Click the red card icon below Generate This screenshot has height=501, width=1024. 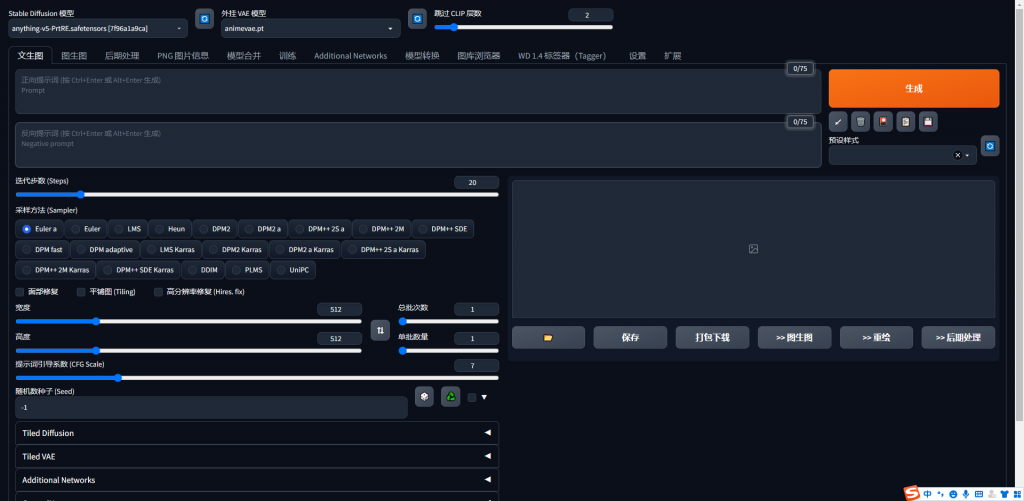883,121
